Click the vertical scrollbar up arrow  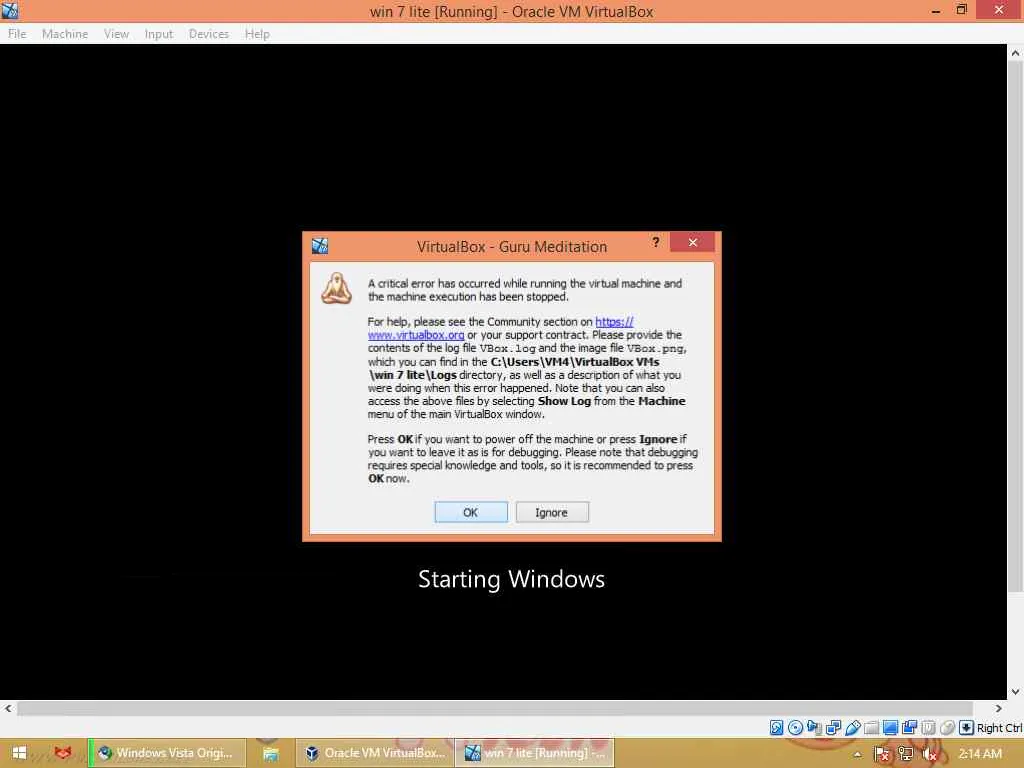(x=1015, y=53)
